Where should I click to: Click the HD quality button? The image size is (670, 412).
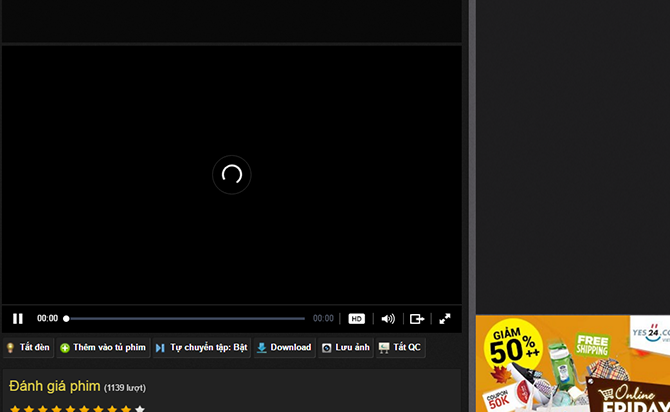click(x=356, y=319)
